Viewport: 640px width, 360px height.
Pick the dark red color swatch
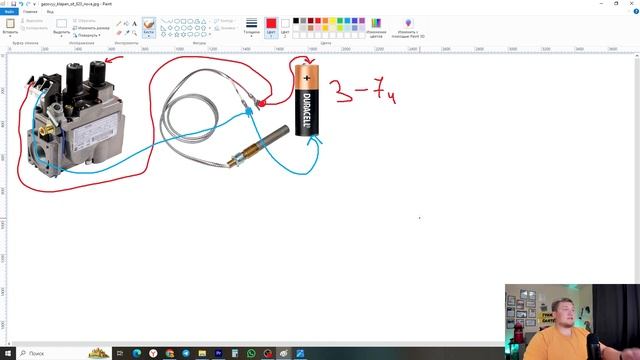pos(311,21)
